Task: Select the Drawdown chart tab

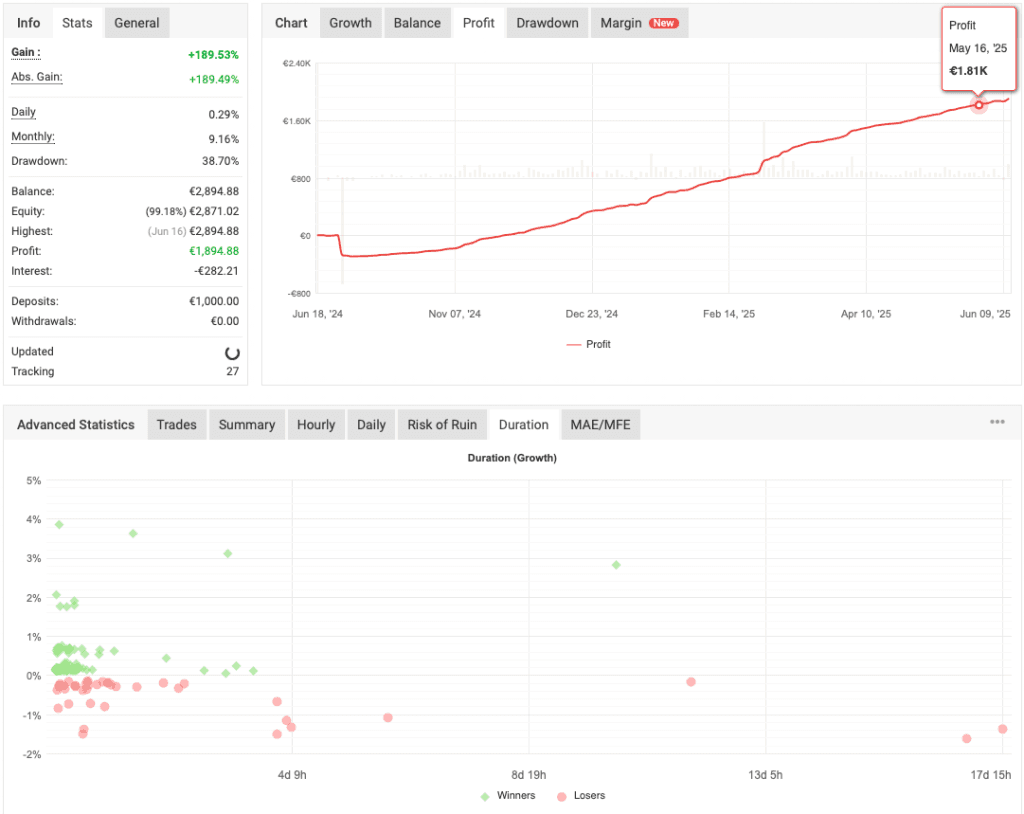Action: 546,22
